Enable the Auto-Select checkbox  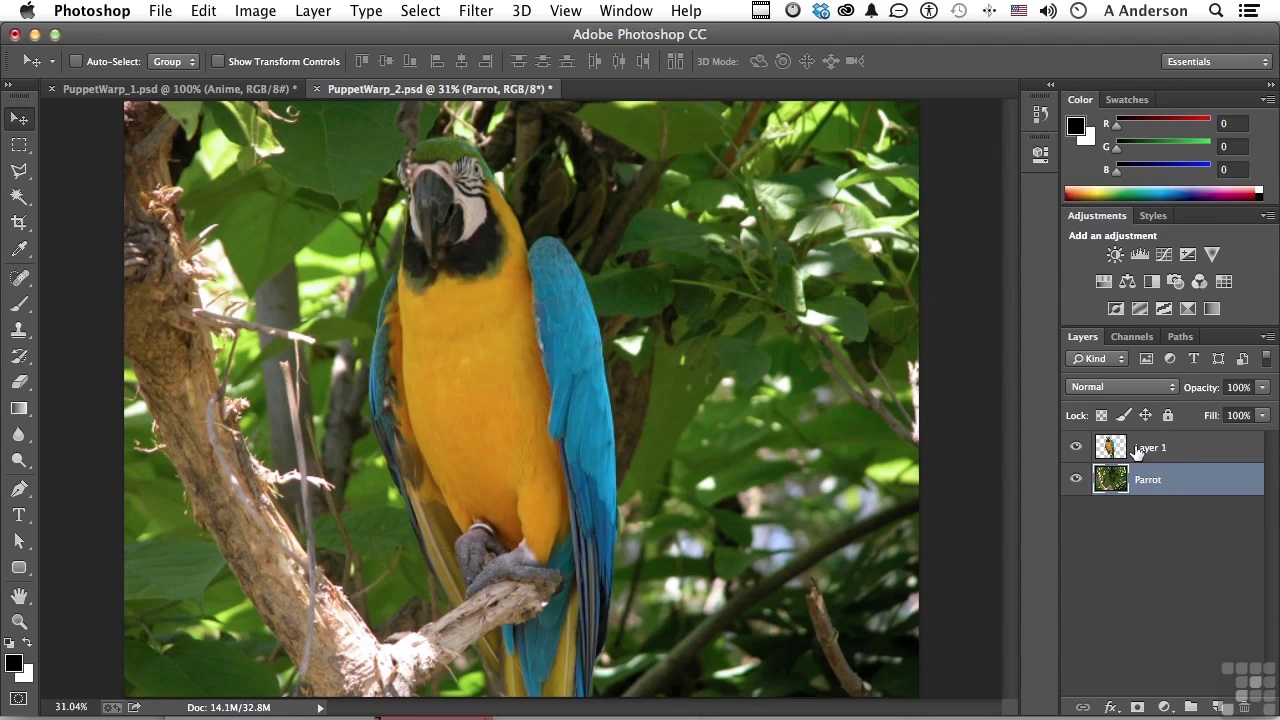[x=75, y=61]
